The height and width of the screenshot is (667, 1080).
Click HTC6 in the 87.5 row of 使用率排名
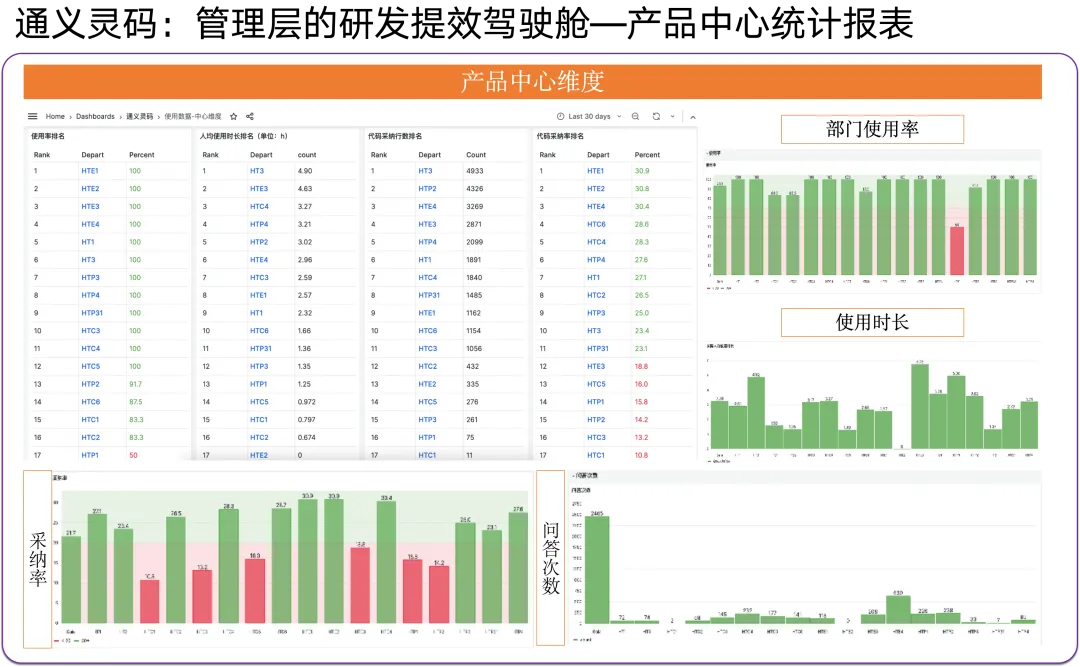point(90,402)
